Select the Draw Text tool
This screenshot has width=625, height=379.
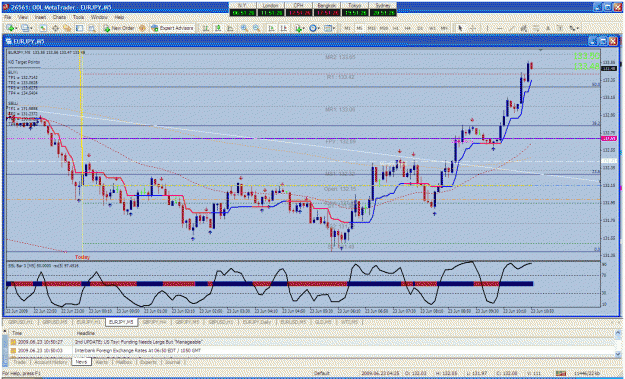[548, 28]
